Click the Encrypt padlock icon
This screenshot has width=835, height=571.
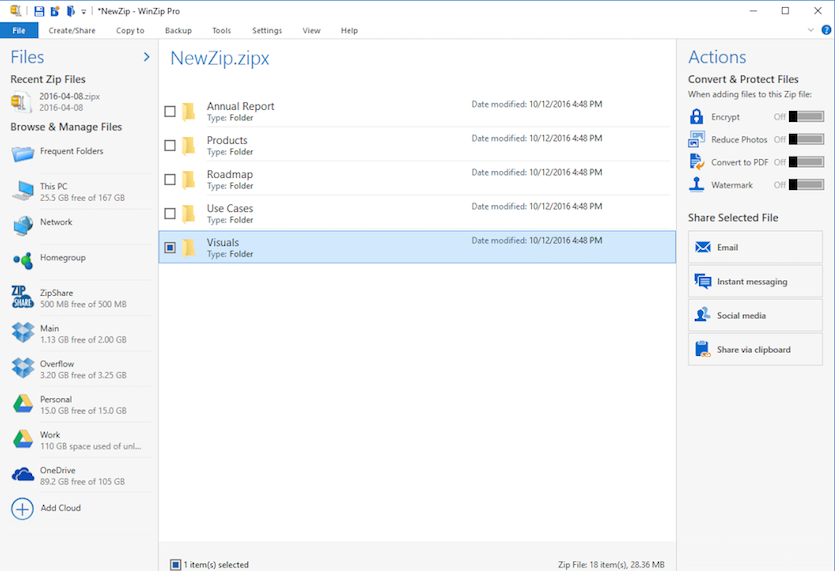click(697, 116)
